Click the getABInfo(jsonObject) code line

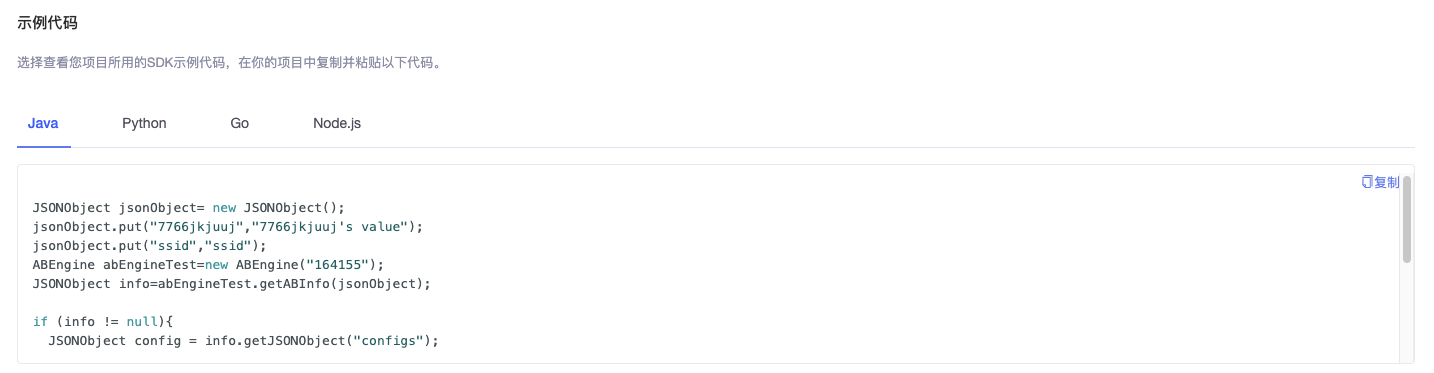(x=231, y=284)
